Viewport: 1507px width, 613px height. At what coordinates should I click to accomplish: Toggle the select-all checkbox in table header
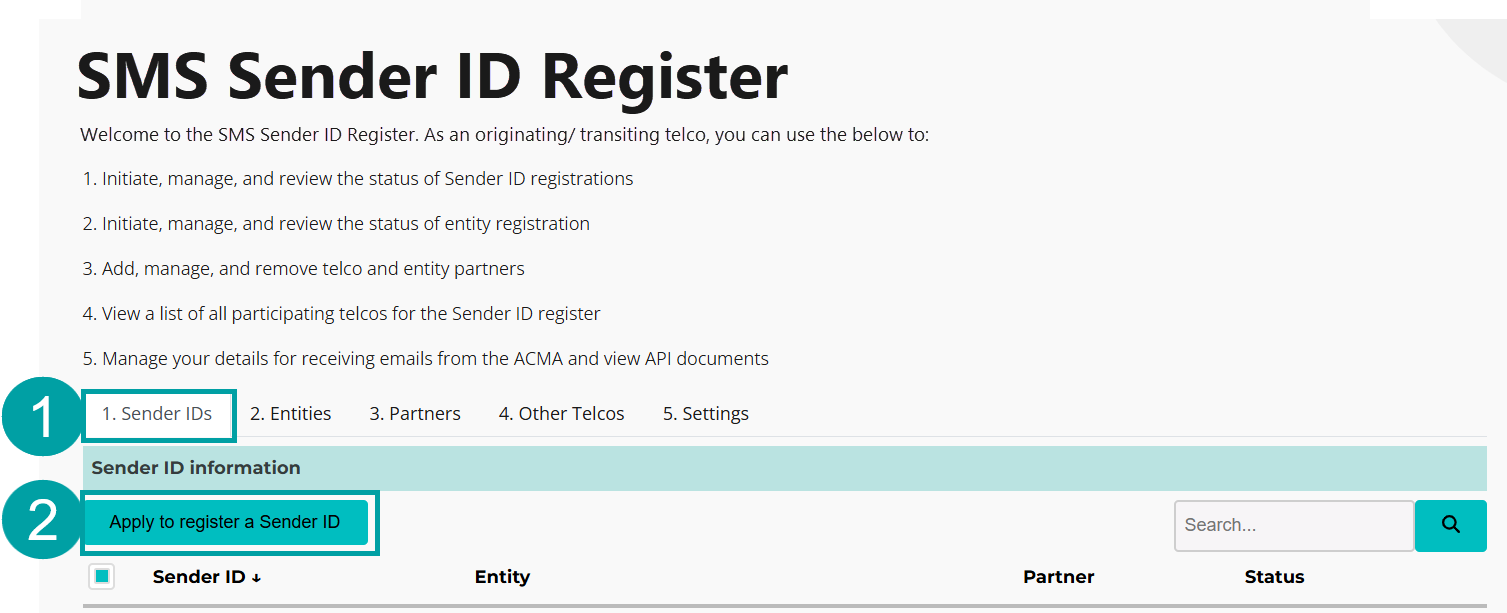coord(103,576)
